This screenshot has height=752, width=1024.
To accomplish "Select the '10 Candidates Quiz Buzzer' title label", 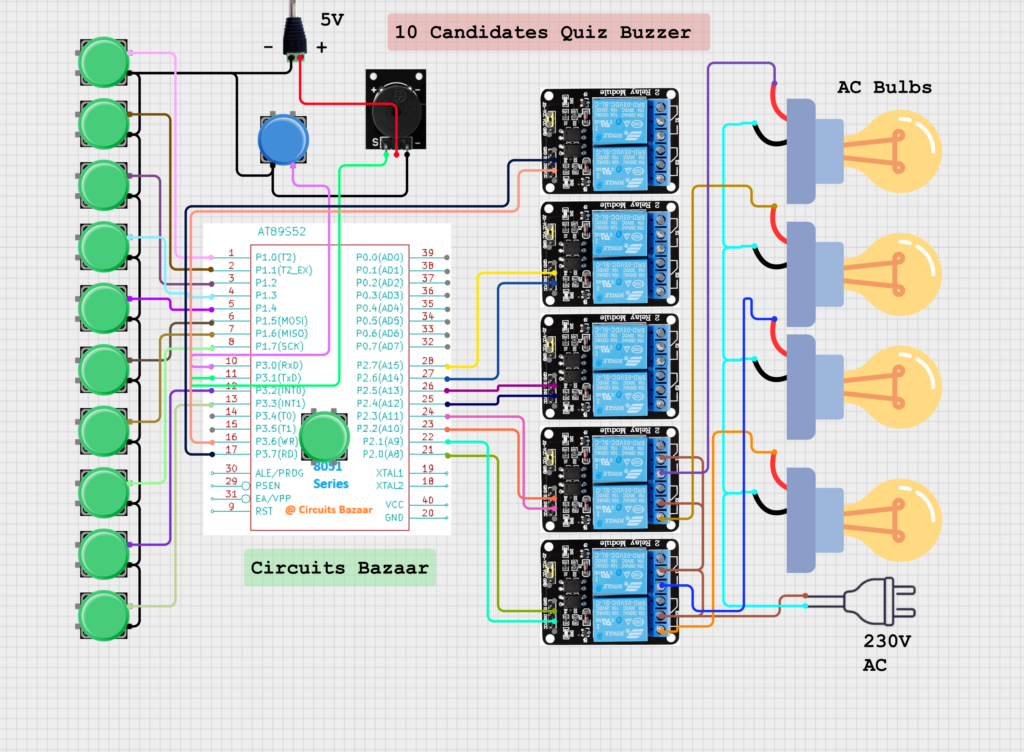I will [549, 32].
